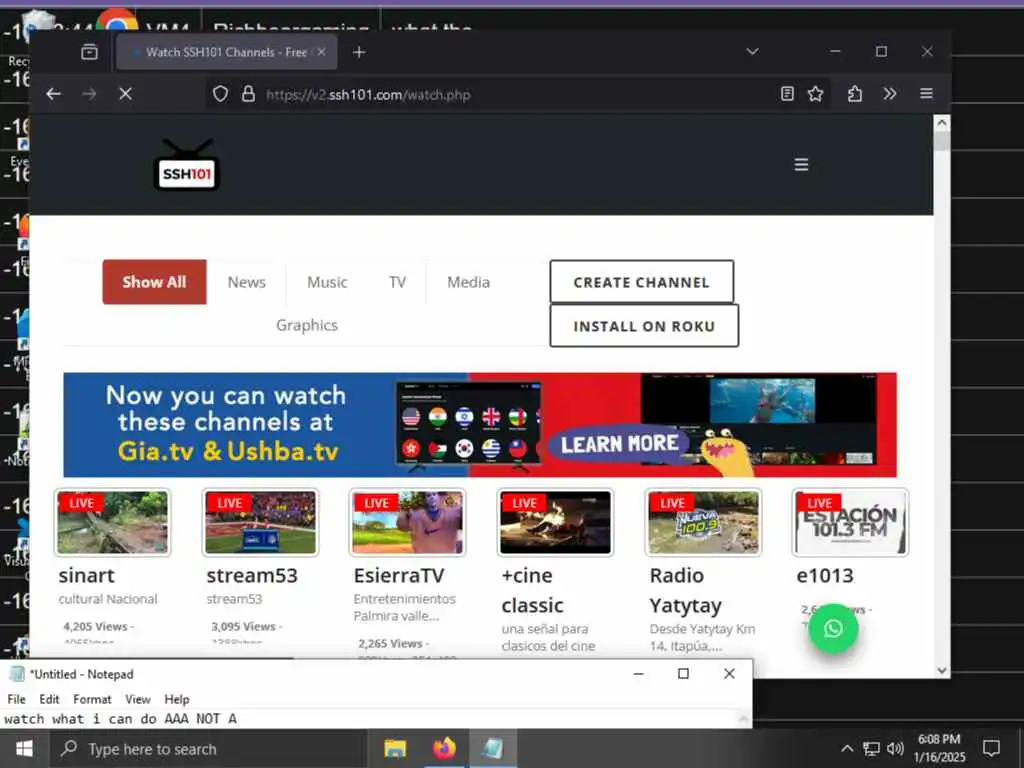Open sinart channel thumbnail

pyautogui.click(x=113, y=522)
